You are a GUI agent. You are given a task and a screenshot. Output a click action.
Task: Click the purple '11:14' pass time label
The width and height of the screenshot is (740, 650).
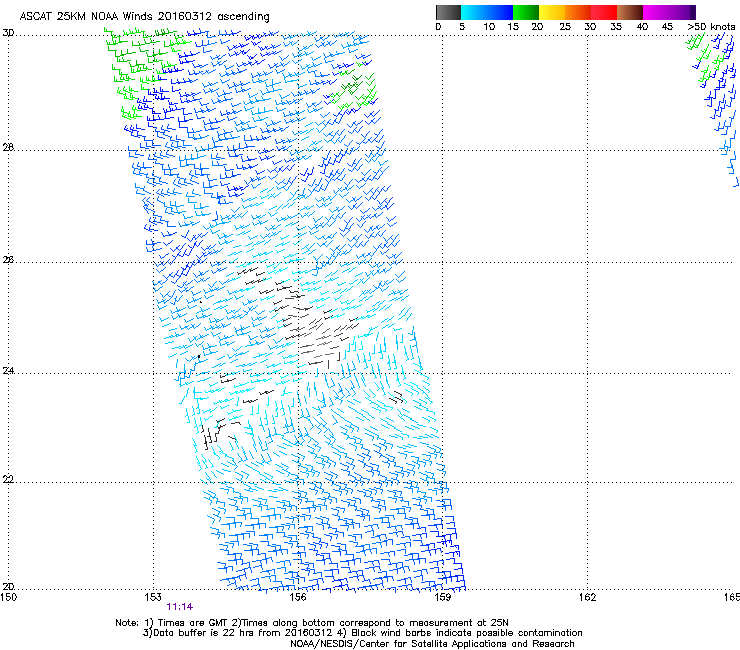[x=179, y=607]
